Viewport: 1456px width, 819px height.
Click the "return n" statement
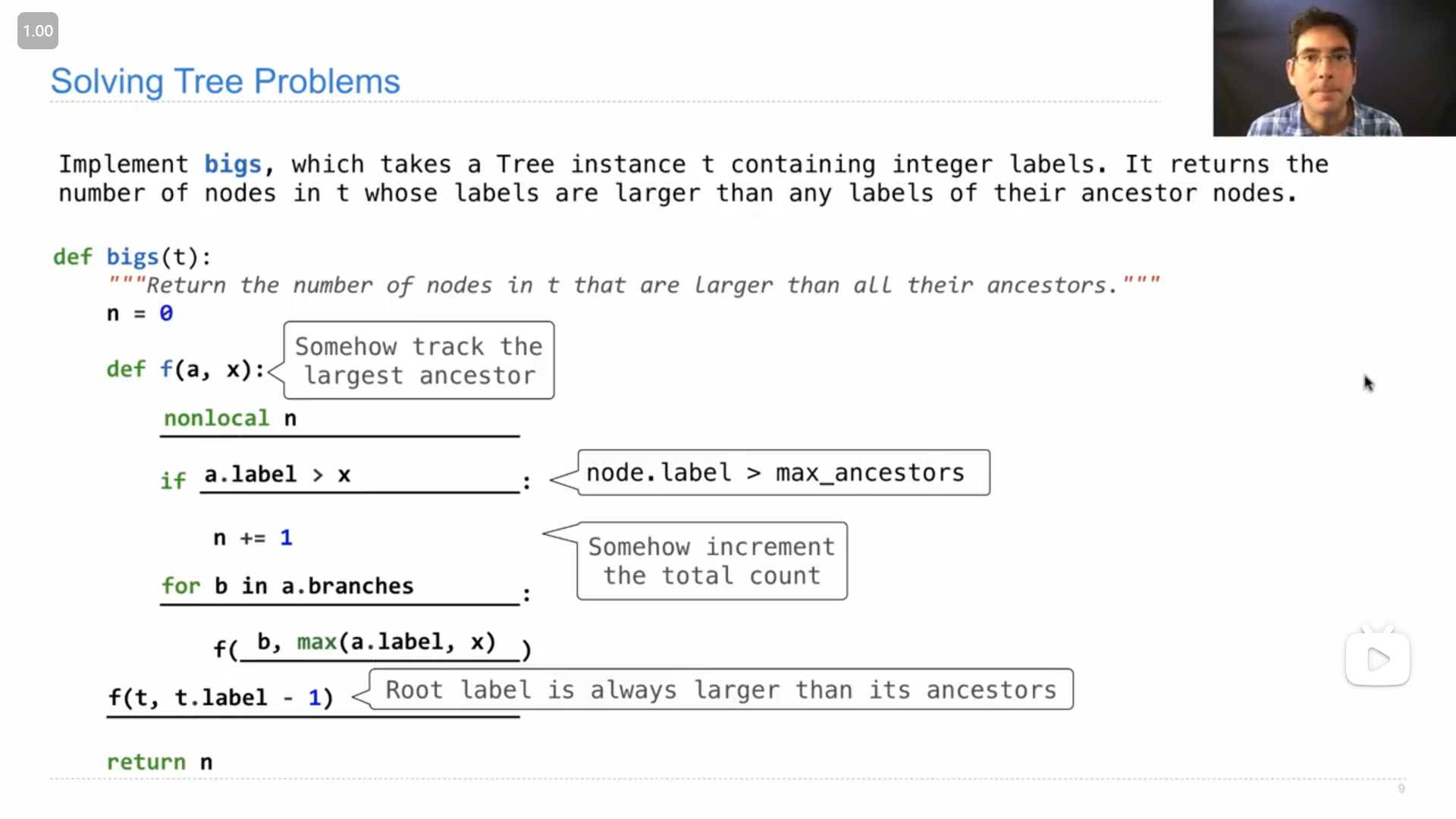159,762
